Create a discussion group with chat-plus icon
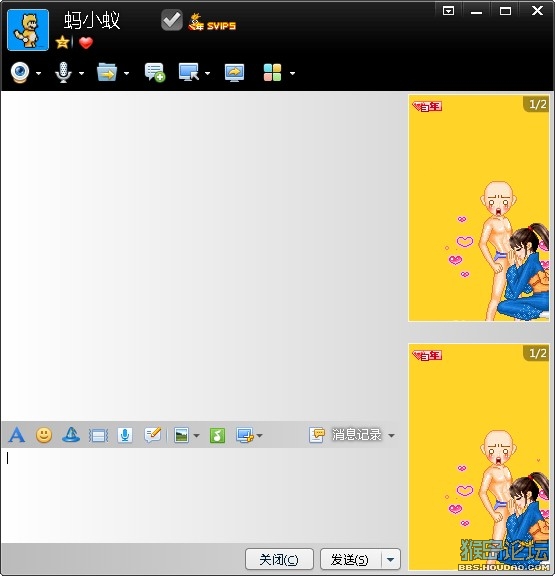Viewport: 555px width, 576px height. tap(155, 72)
